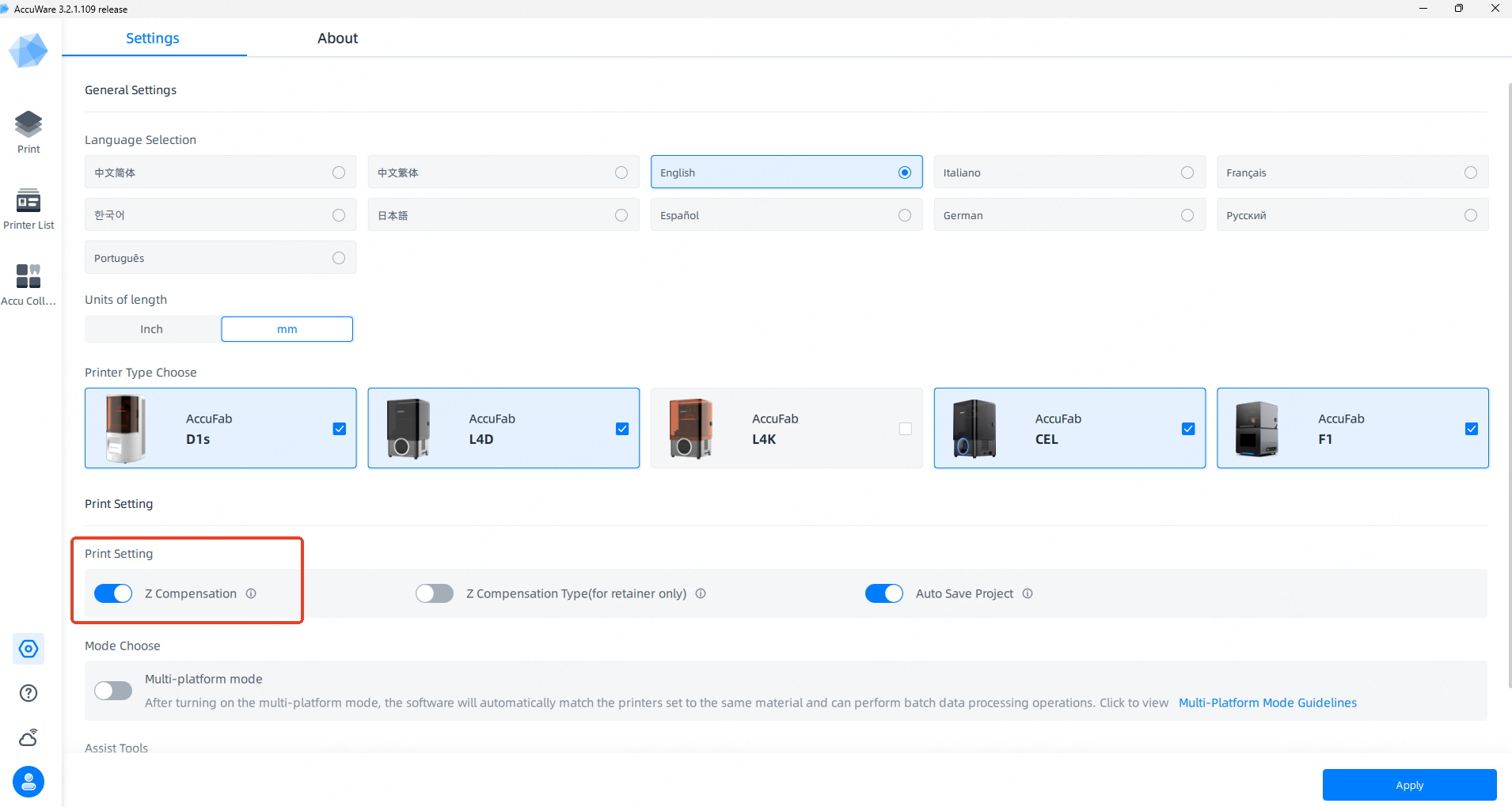Switch to the About tab
This screenshot has height=807, width=1512.
[338, 38]
